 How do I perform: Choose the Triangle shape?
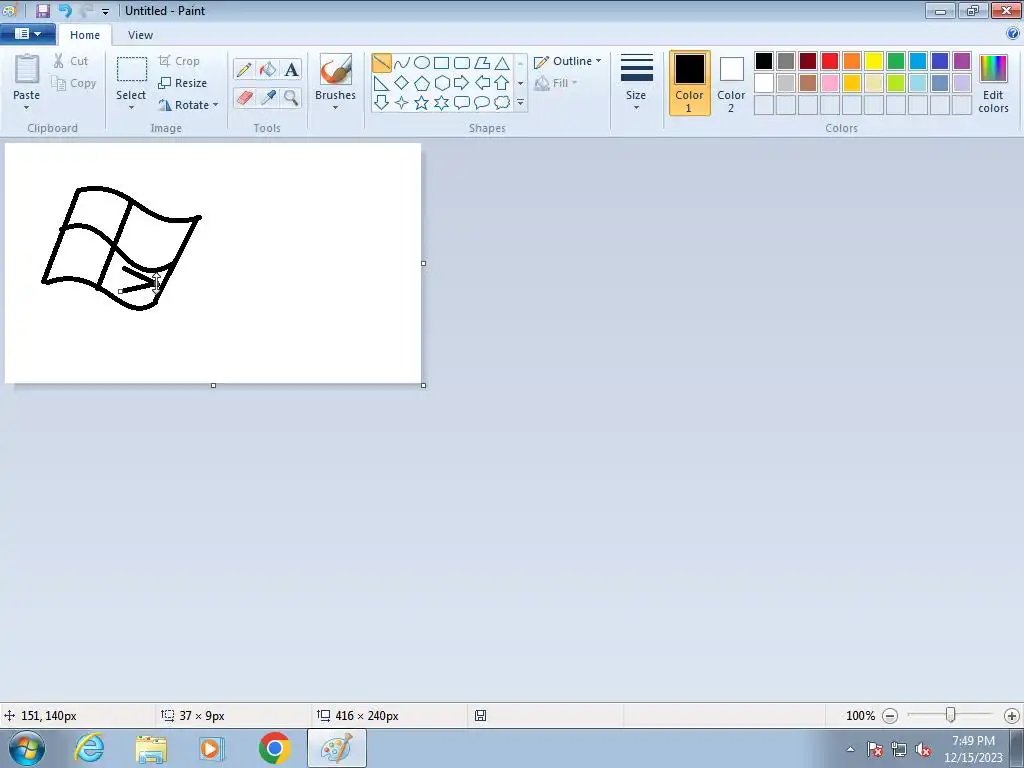click(502, 63)
